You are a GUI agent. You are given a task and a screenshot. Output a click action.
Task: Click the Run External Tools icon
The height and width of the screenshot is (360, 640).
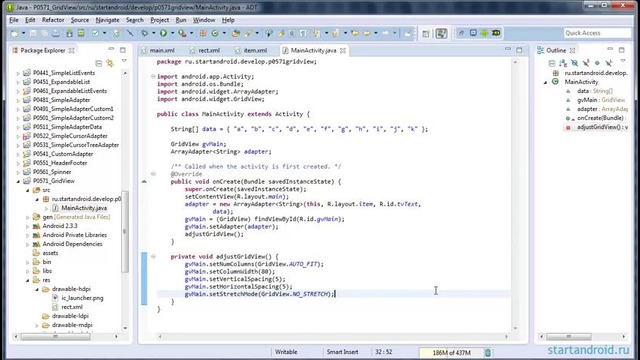click(182, 33)
